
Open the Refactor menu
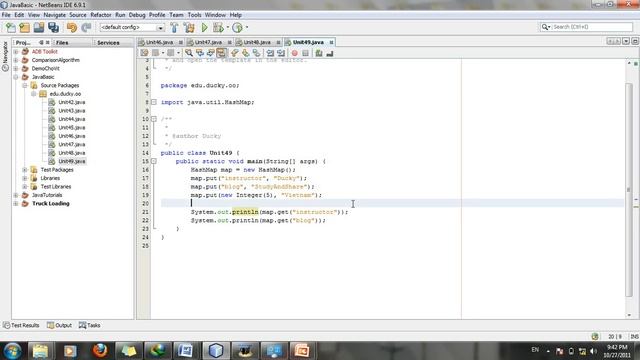(100, 15)
